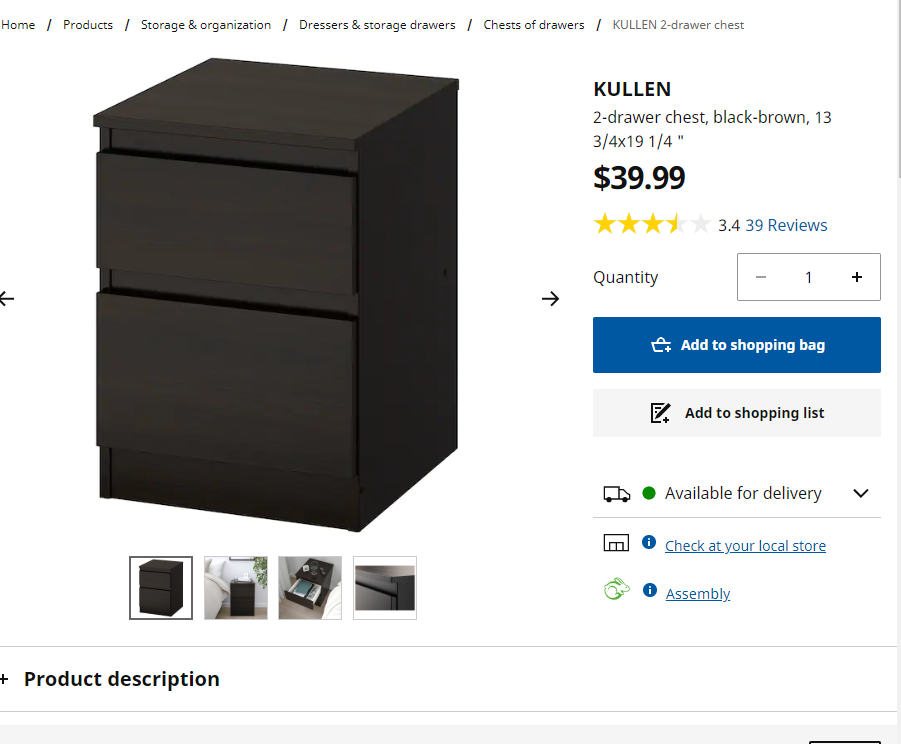
Task: Select the bedroom scene thumbnail
Action: click(236, 588)
